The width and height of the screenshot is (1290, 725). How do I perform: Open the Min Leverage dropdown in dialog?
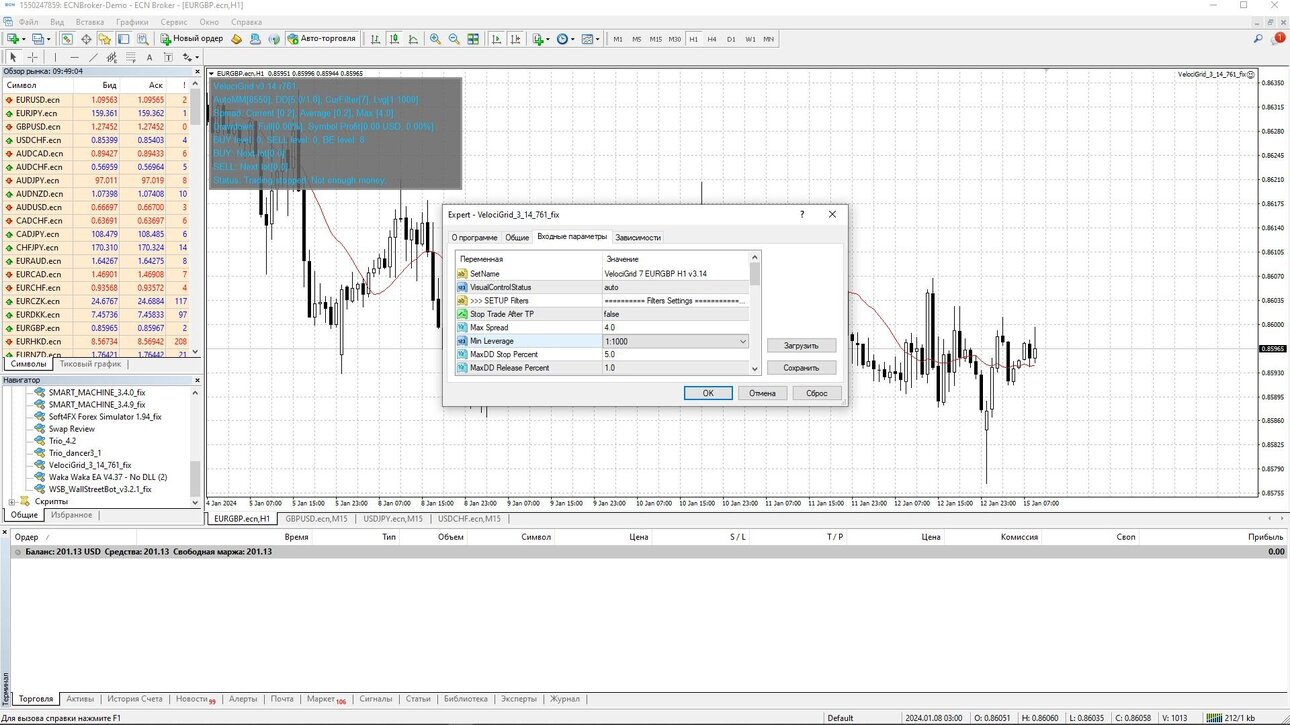tap(742, 341)
